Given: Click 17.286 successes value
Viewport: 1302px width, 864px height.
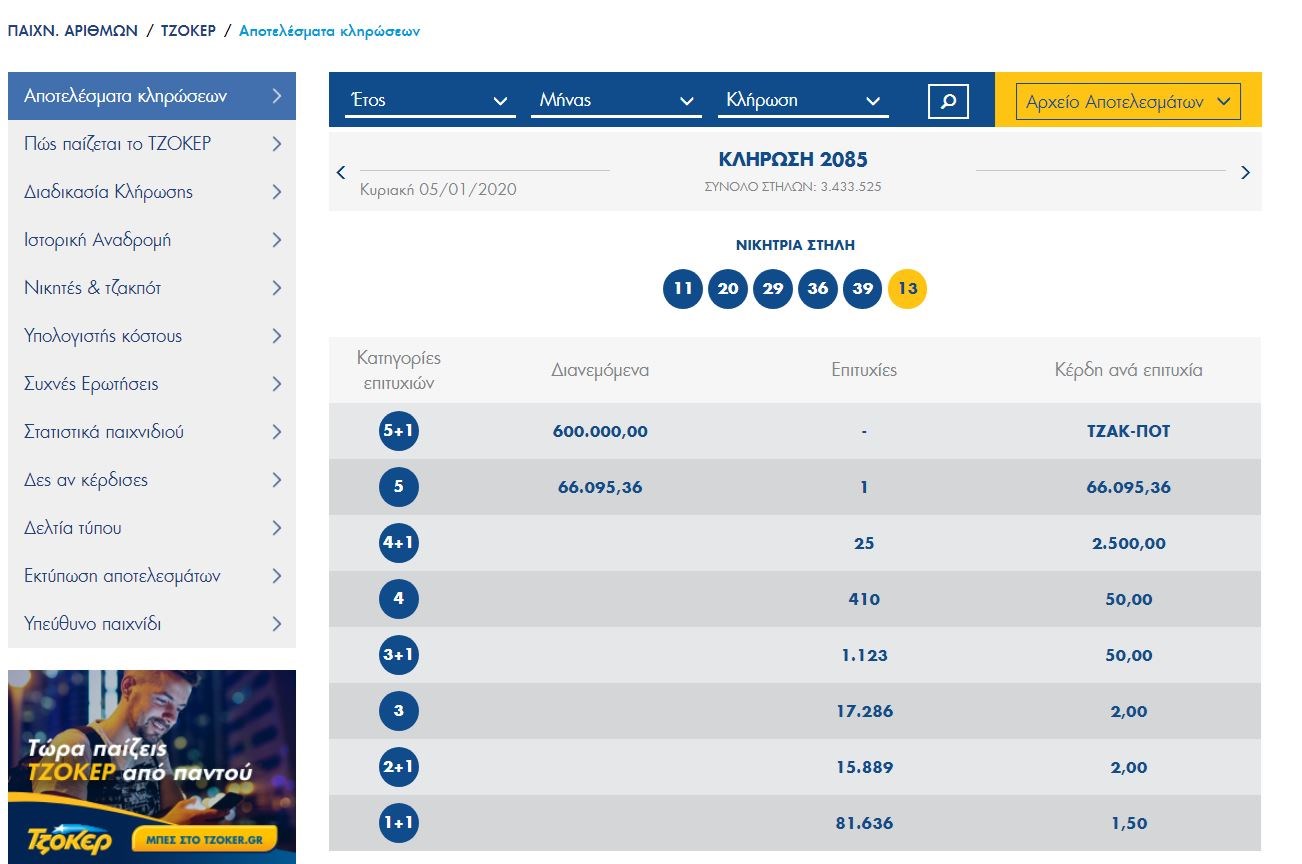Looking at the screenshot, I should (x=864, y=712).
